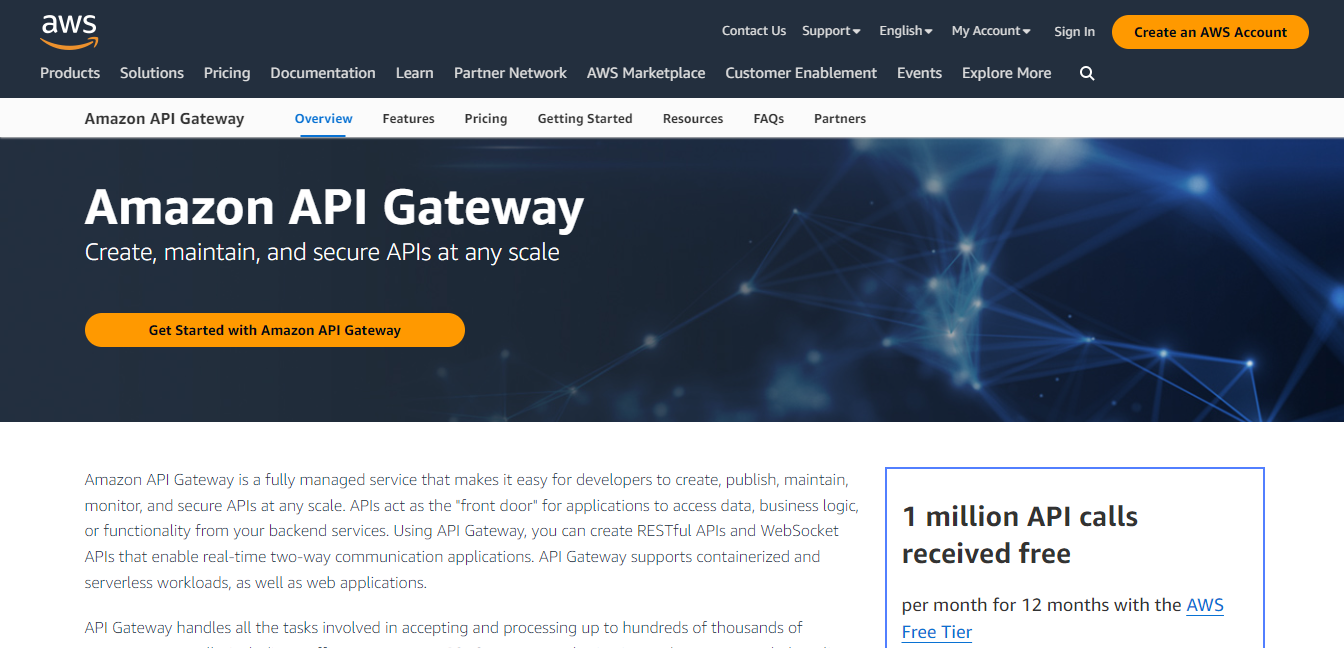Click the 1 million API calls heading
The image size is (1344, 648).
pyautogui.click(x=1020, y=535)
